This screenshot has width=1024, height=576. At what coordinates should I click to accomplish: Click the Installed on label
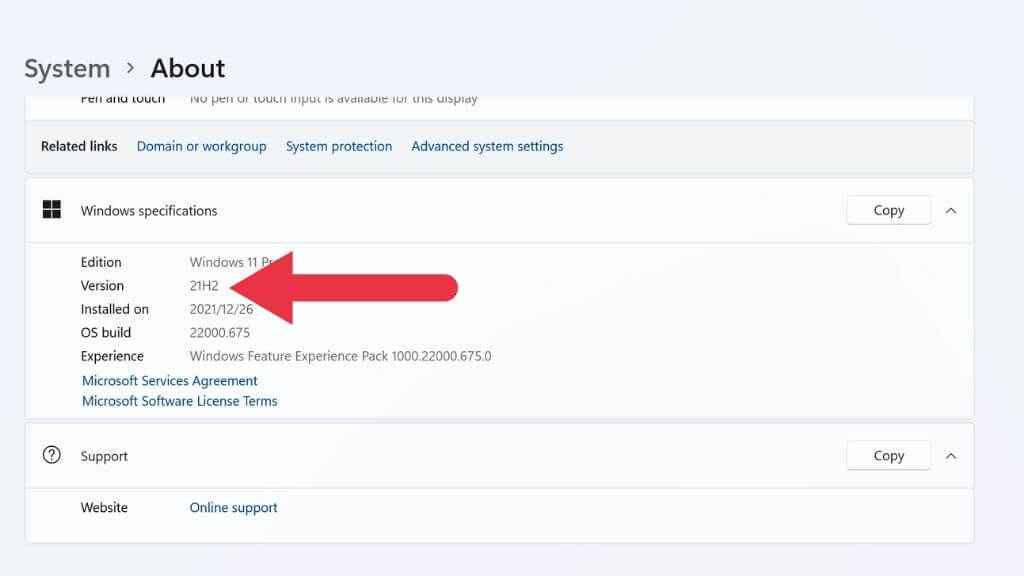(x=115, y=309)
